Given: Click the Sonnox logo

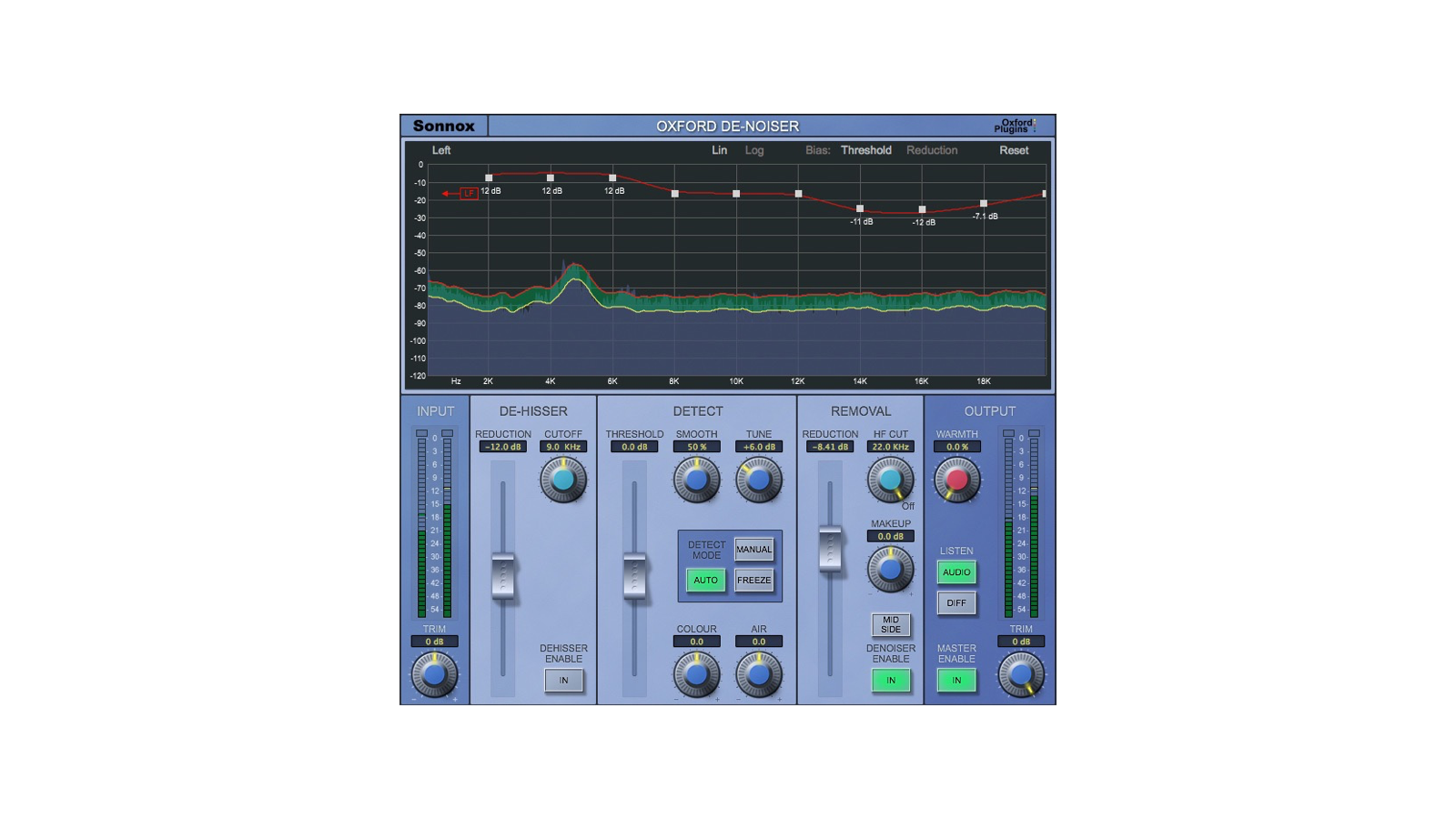Looking at the screenshot, I should click(444, 126).
